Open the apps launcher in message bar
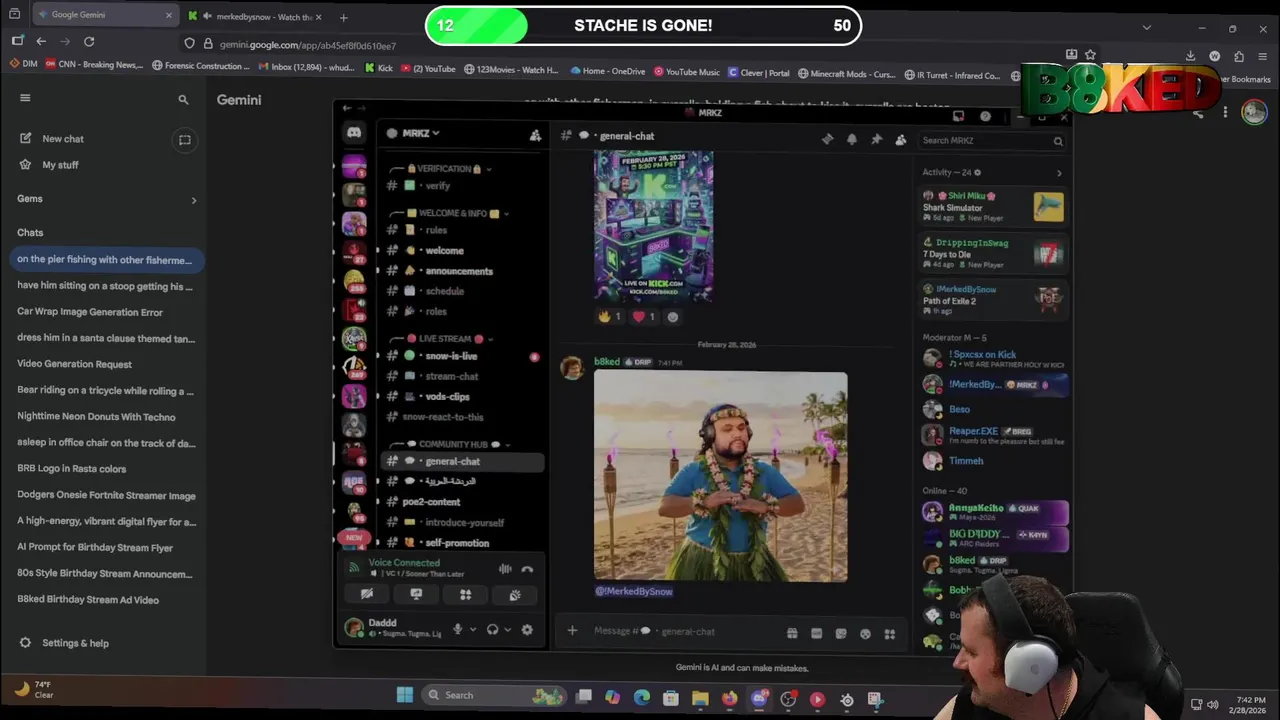1280x720 pixels. coord(889,633)
